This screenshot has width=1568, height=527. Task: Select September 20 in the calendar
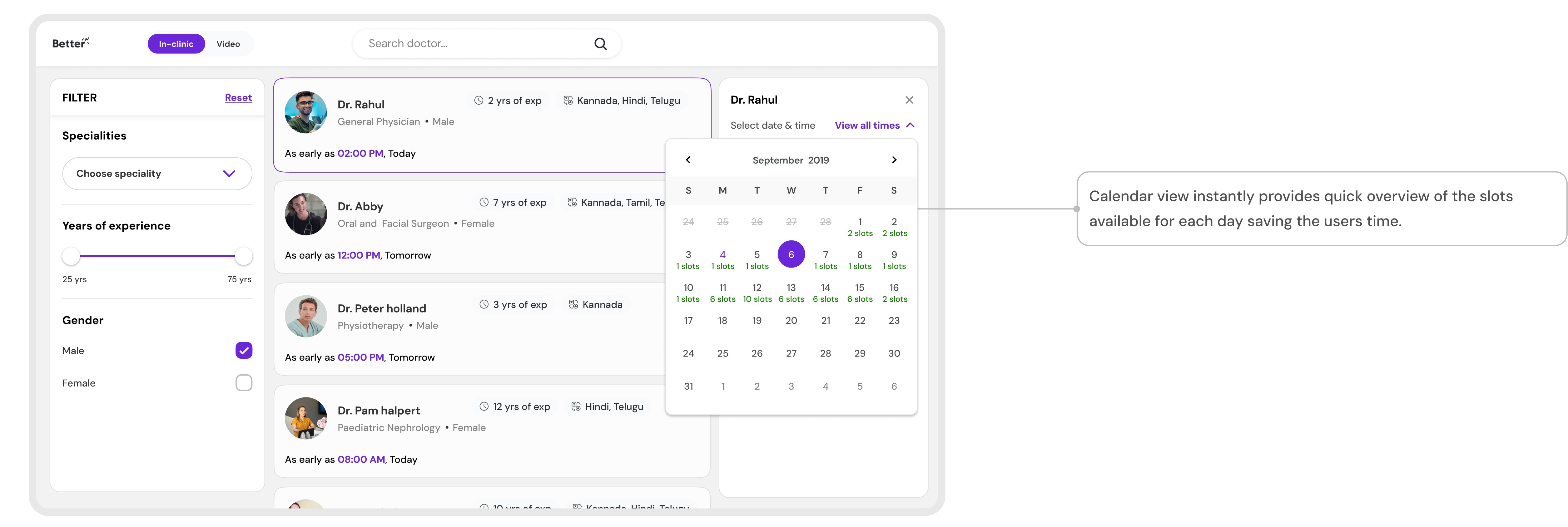click(791, 321)
